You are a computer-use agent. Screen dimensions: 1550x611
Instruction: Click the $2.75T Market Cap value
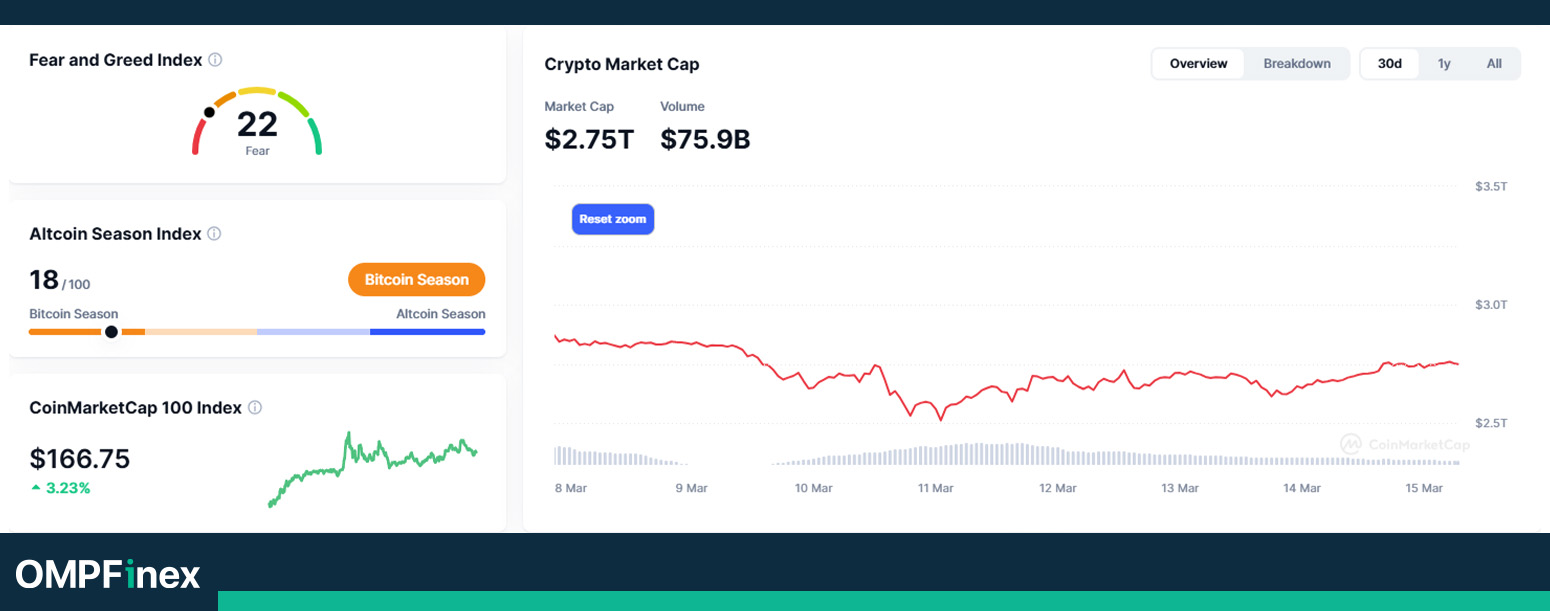(589, 140)
